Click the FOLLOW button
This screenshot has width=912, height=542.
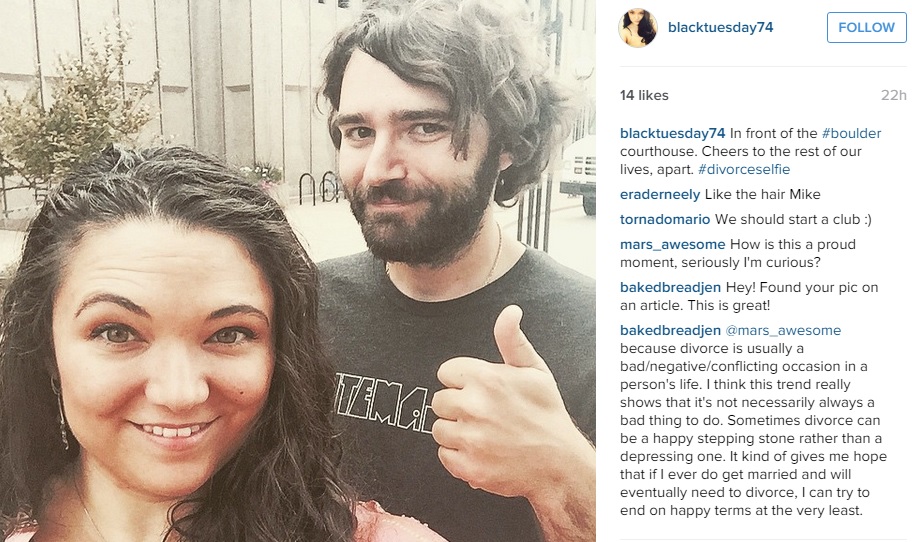[x=866, y=27]
